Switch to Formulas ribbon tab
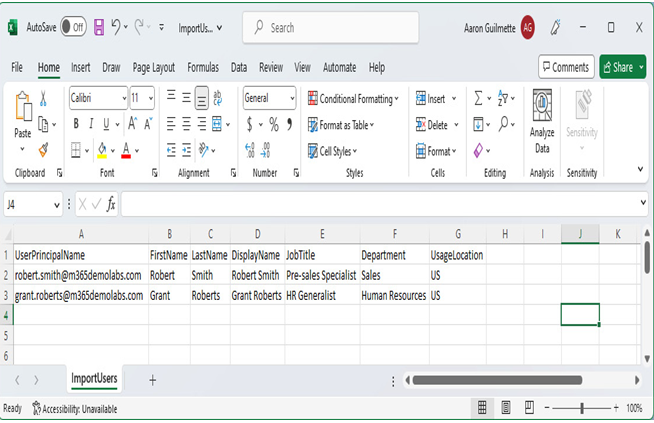The width and height of the screenshot is (654, 423). [x=203, y=67]
